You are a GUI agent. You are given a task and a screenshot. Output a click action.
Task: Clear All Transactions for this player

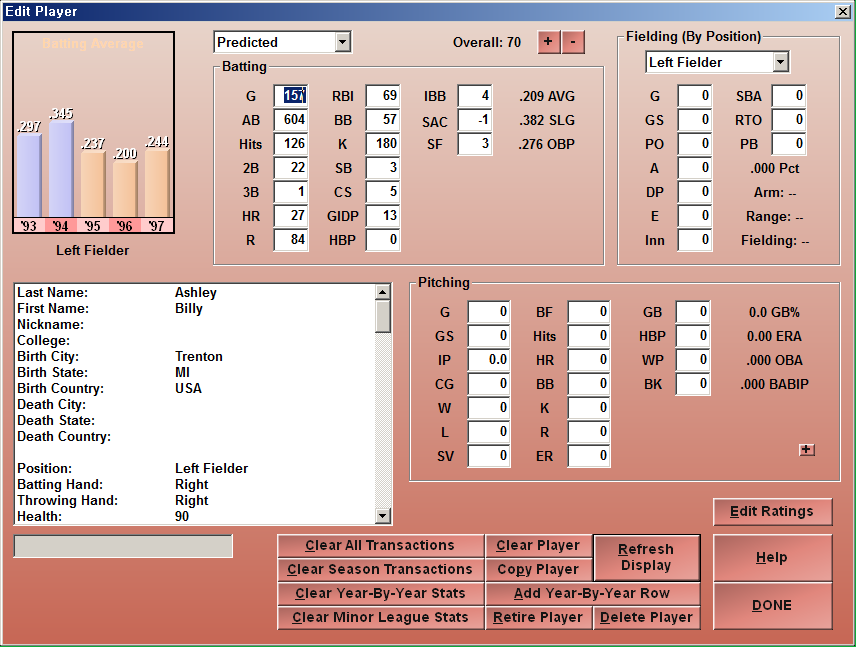380,545
